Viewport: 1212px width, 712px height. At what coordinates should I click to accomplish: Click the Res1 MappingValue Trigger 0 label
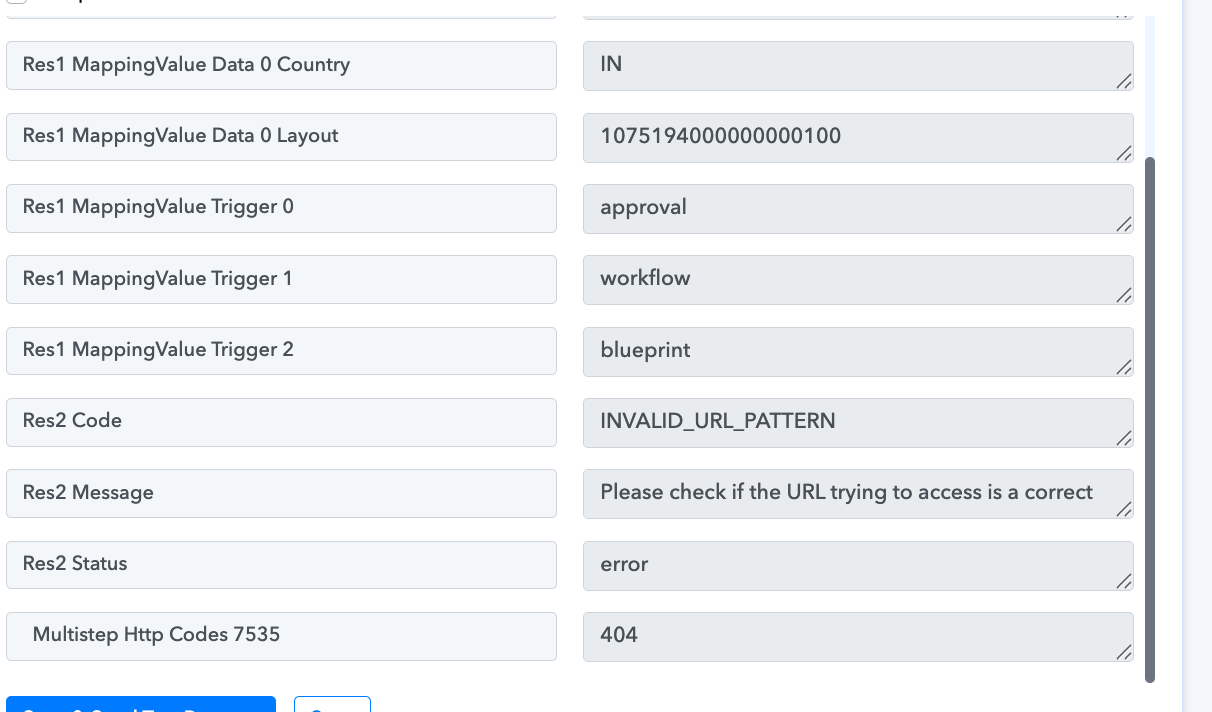(281, 208)
